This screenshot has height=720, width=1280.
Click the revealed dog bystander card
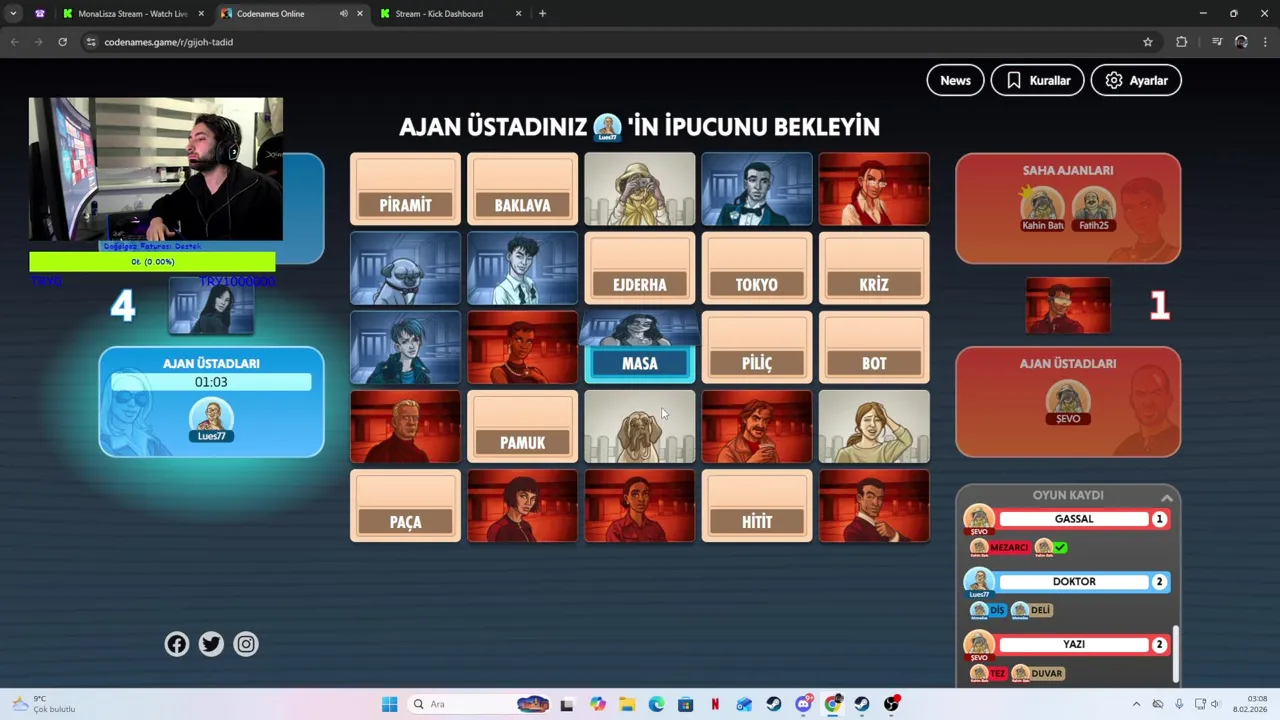pos(639,426)
